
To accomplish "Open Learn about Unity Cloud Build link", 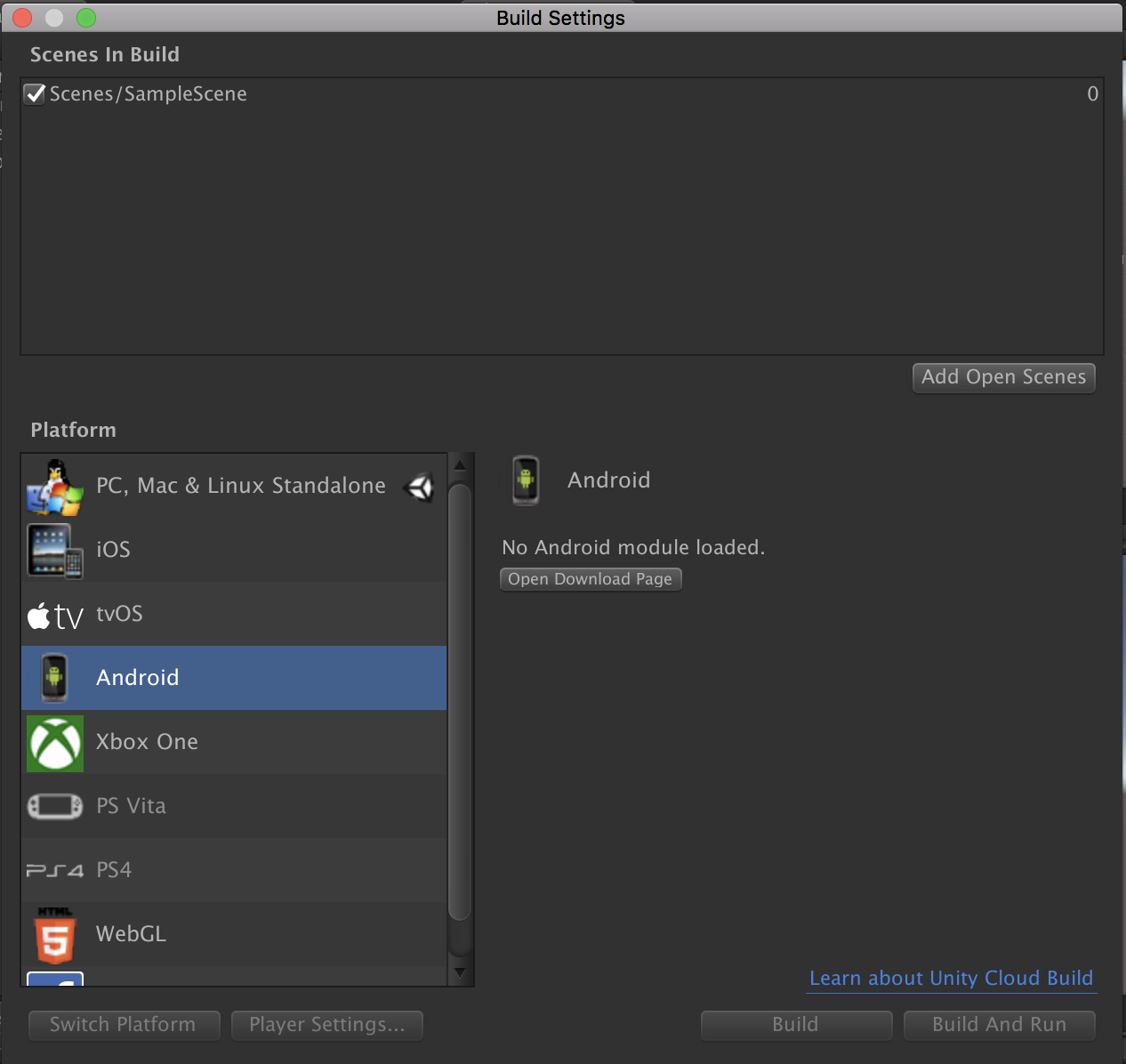I will [x=951, y=978].
